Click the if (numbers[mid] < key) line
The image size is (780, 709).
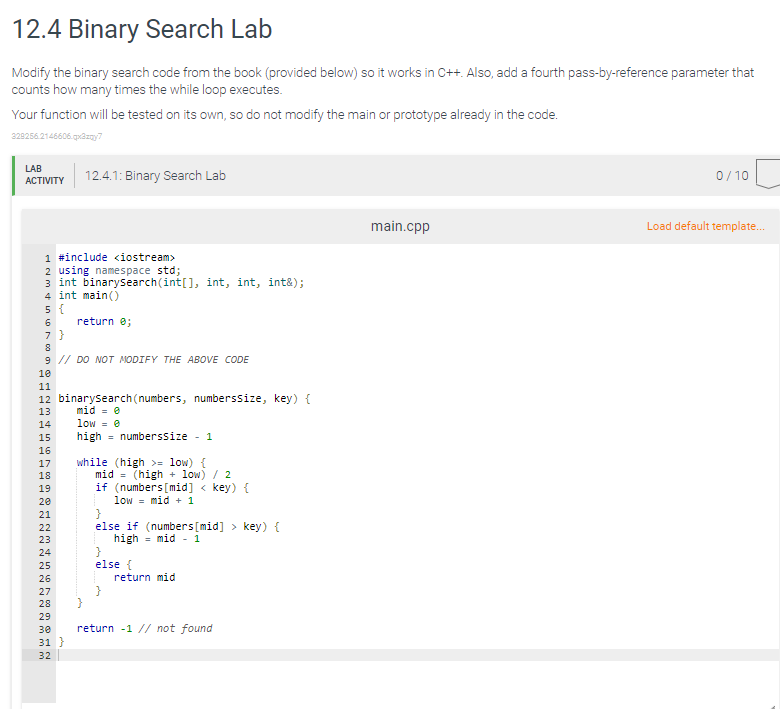(x=172, y=488)
